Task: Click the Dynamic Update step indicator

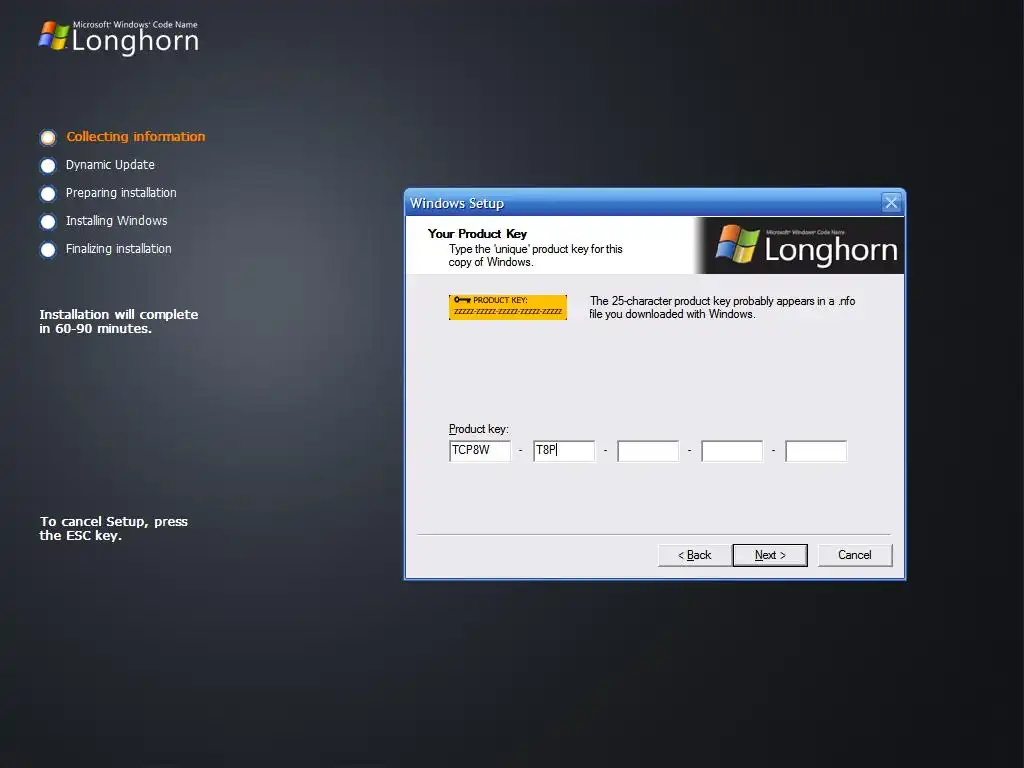Action: 48,166
